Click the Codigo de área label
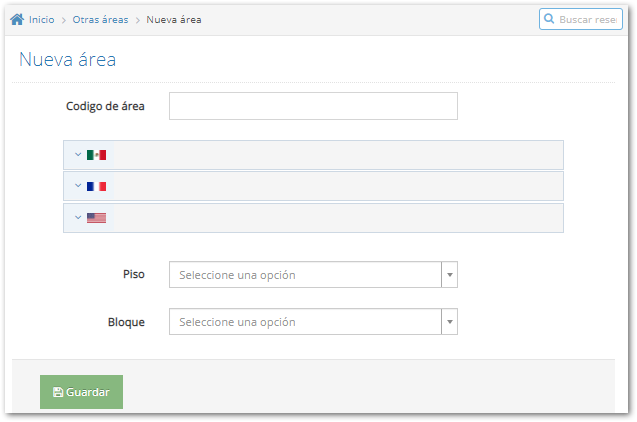The height and width of the screenshot is (422, 637). 105,106
